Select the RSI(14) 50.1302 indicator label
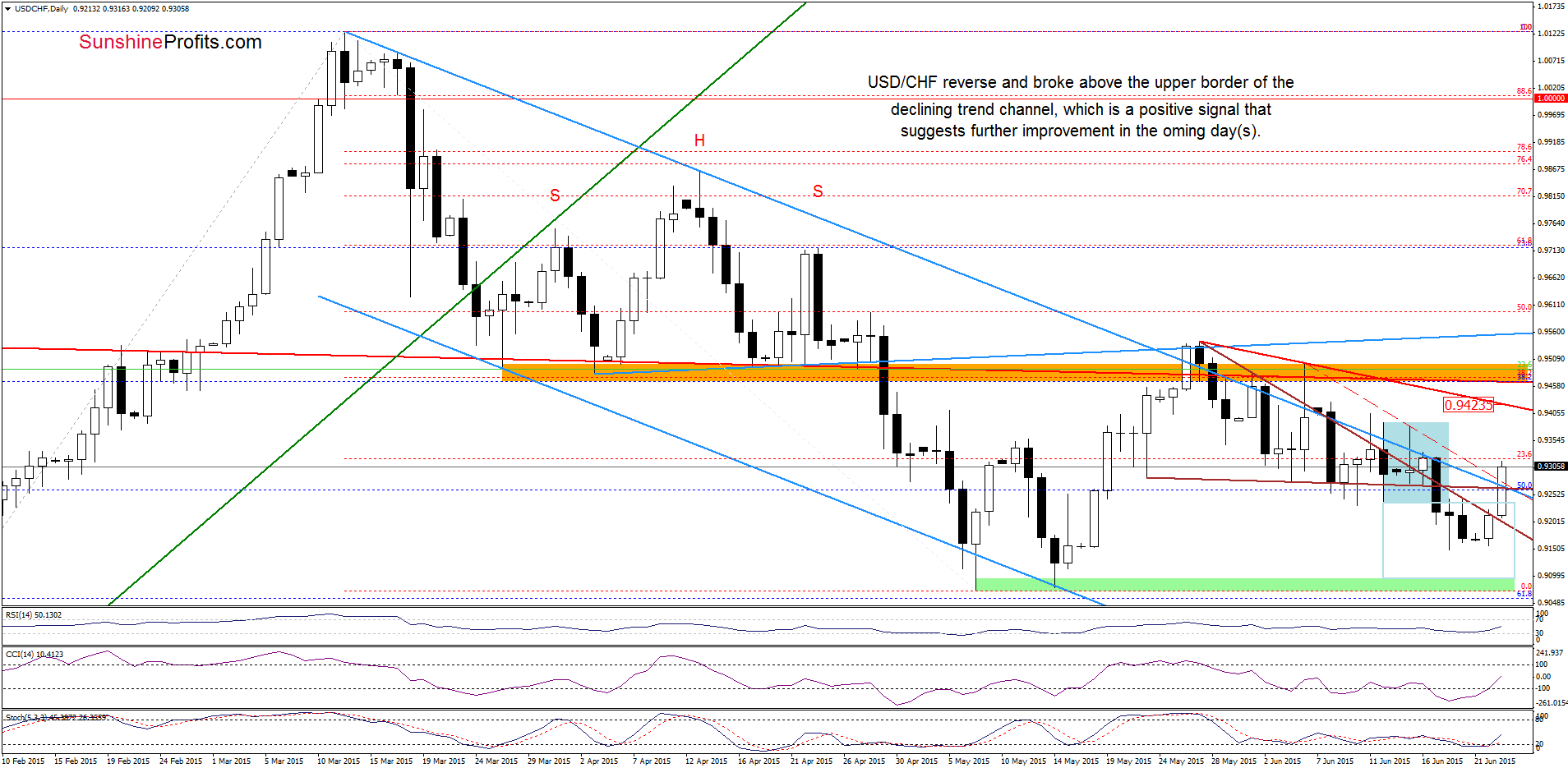Image resolution: width=1568 pixels, height=768 pixels. [x=34, y=615]
